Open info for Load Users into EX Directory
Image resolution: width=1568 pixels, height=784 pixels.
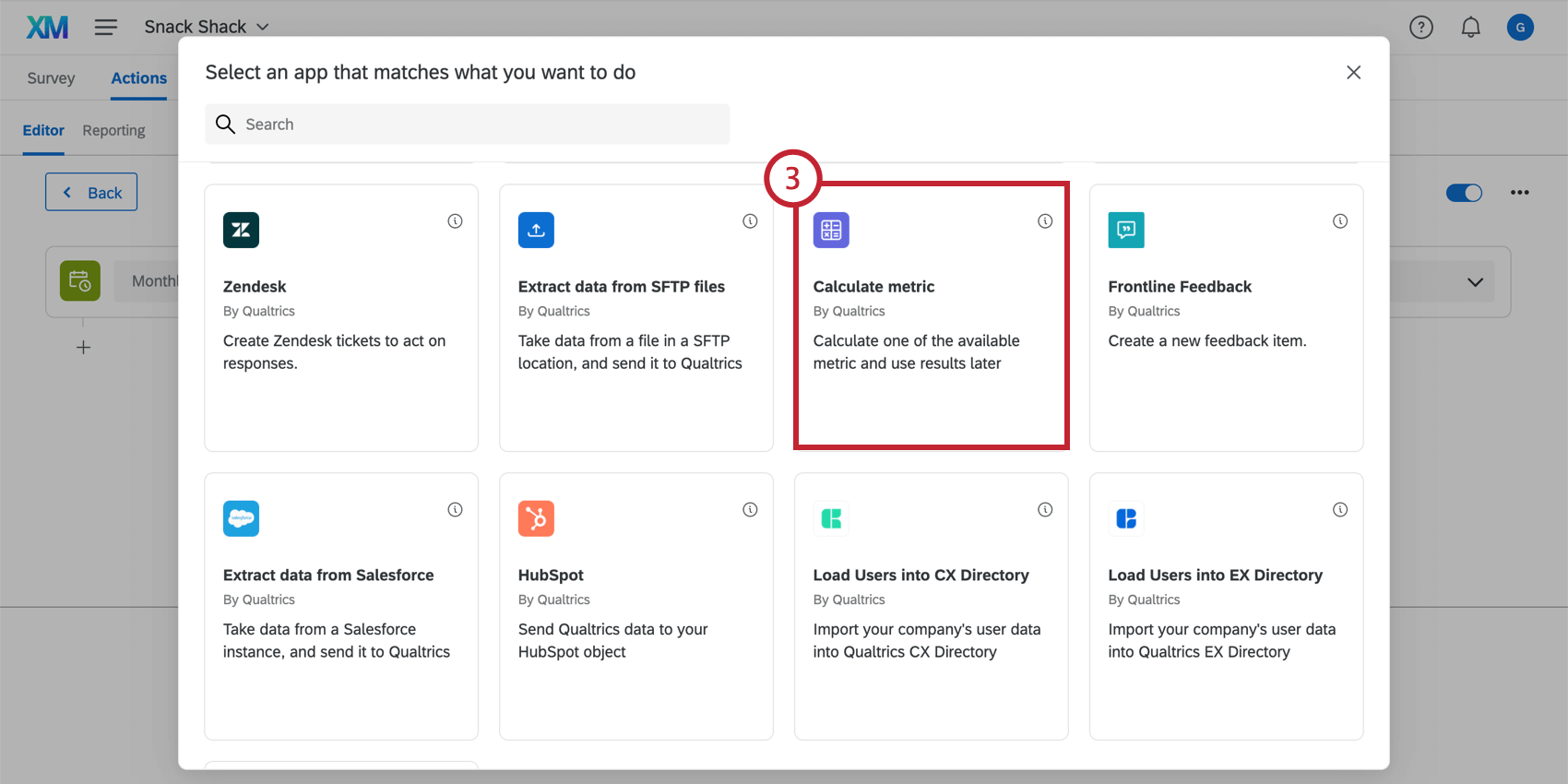1340,509
